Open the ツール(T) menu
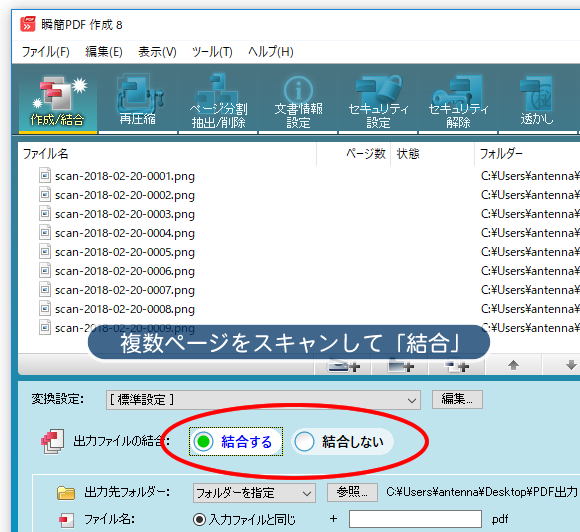This screenshot has width=580, height=532. (212, 52)
